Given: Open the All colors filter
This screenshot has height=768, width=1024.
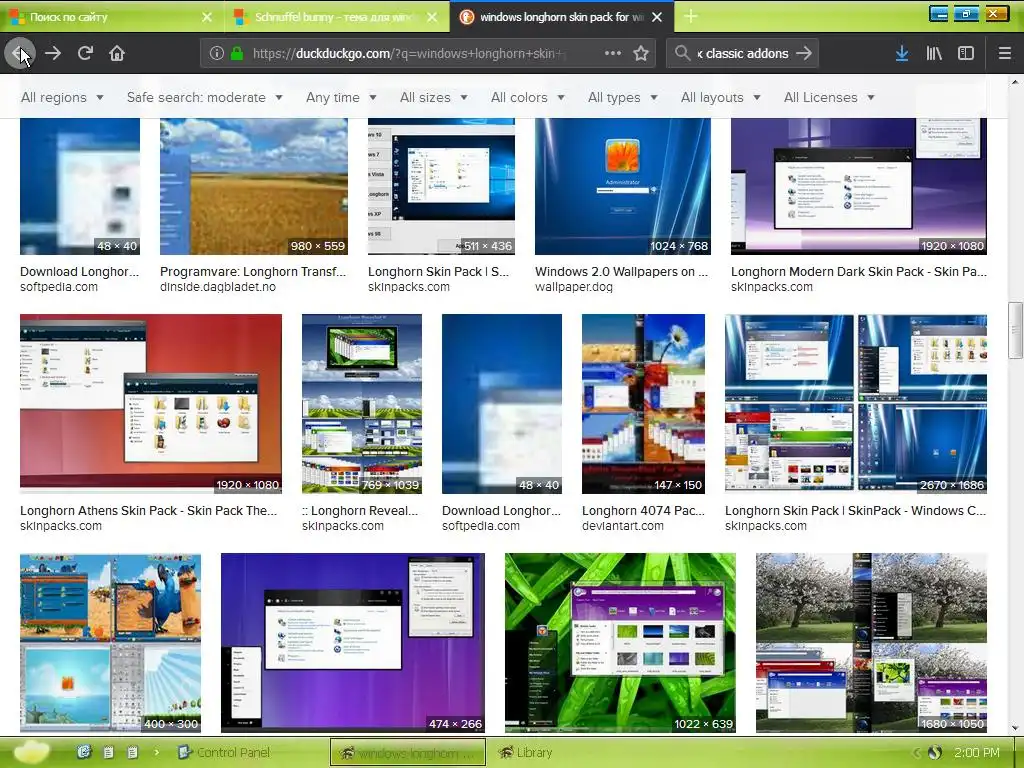Looking at the screenshot, I should point(528,97).
